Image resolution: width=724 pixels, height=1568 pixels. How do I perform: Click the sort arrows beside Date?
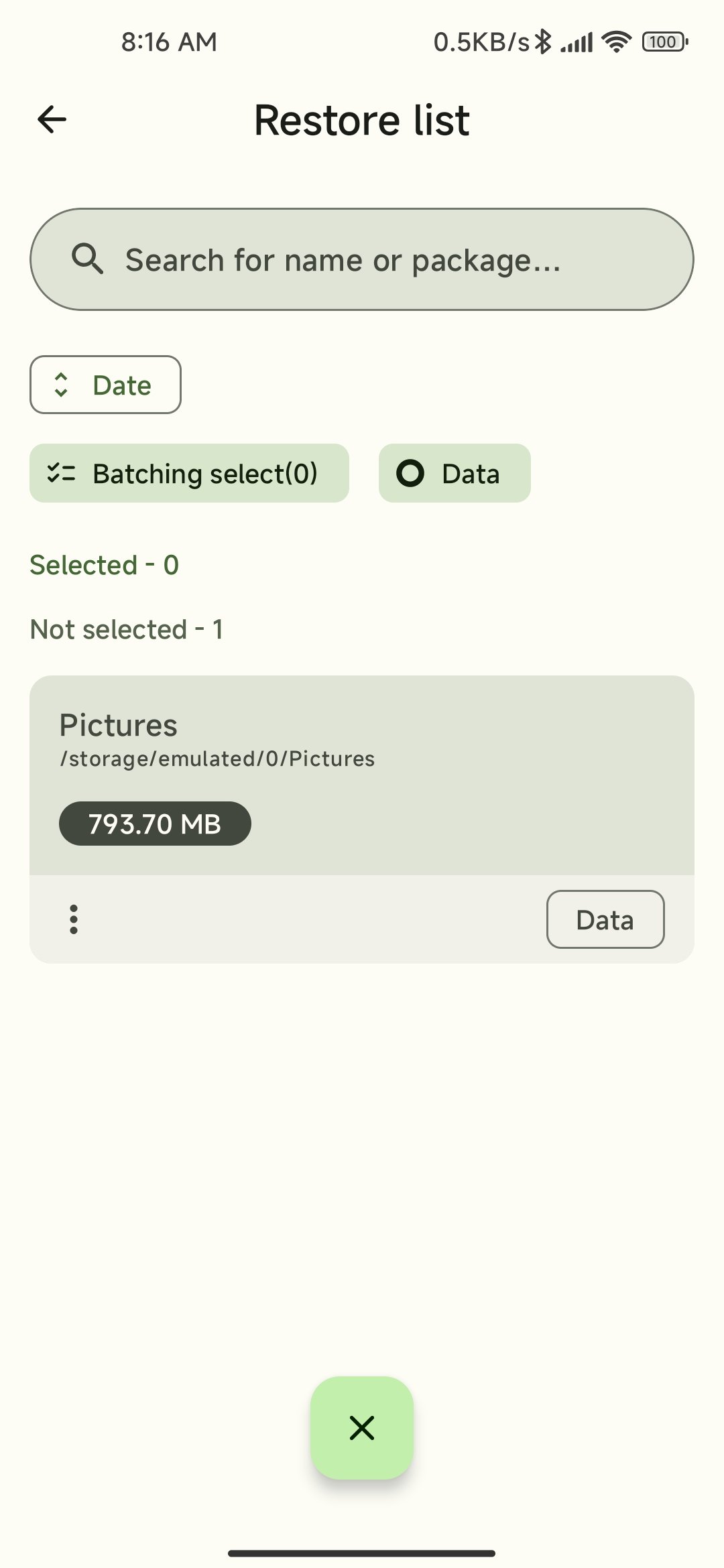click(61, 385)
